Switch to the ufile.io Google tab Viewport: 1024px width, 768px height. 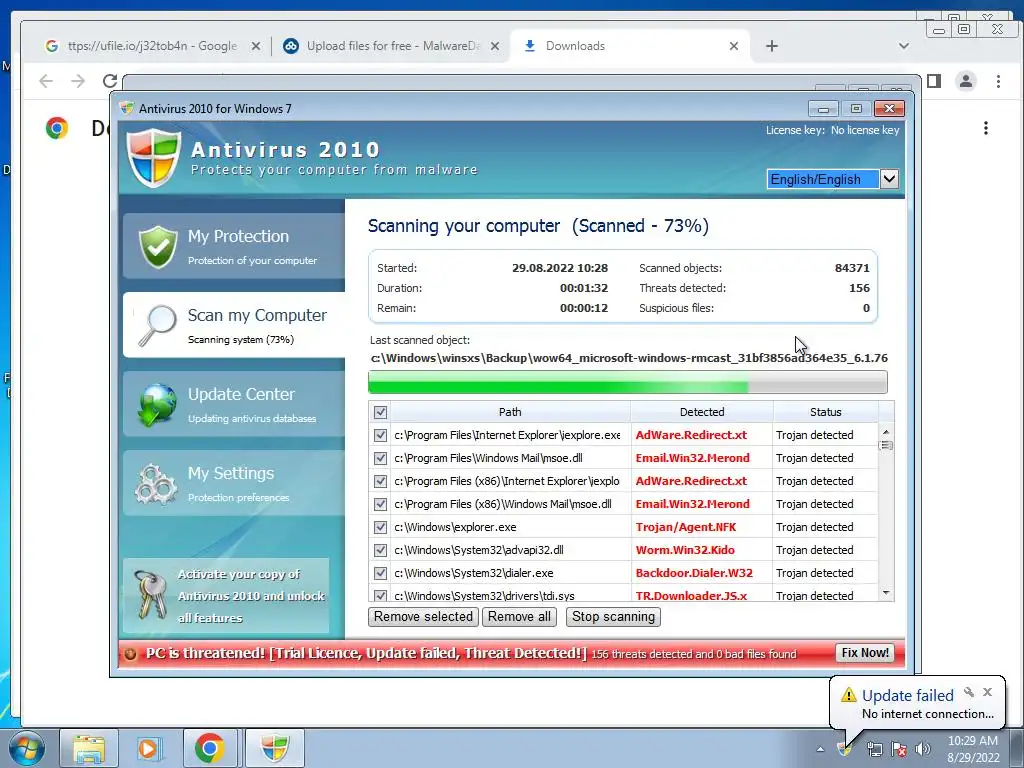pos(153,46)
